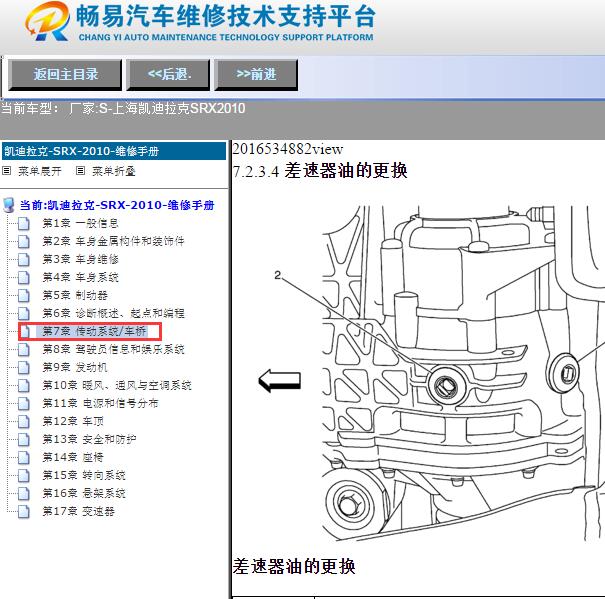Click the page icon of 第6章
Viewport: 605px width, 599px height.
[x=24, y=313]
